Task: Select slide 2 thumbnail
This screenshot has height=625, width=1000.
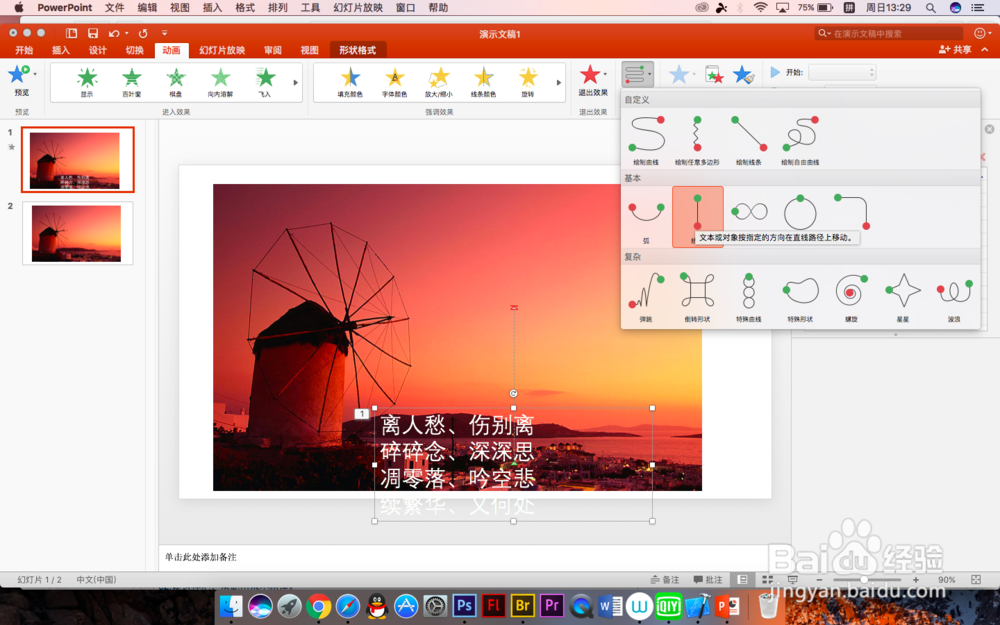Action: coord(78,233)
